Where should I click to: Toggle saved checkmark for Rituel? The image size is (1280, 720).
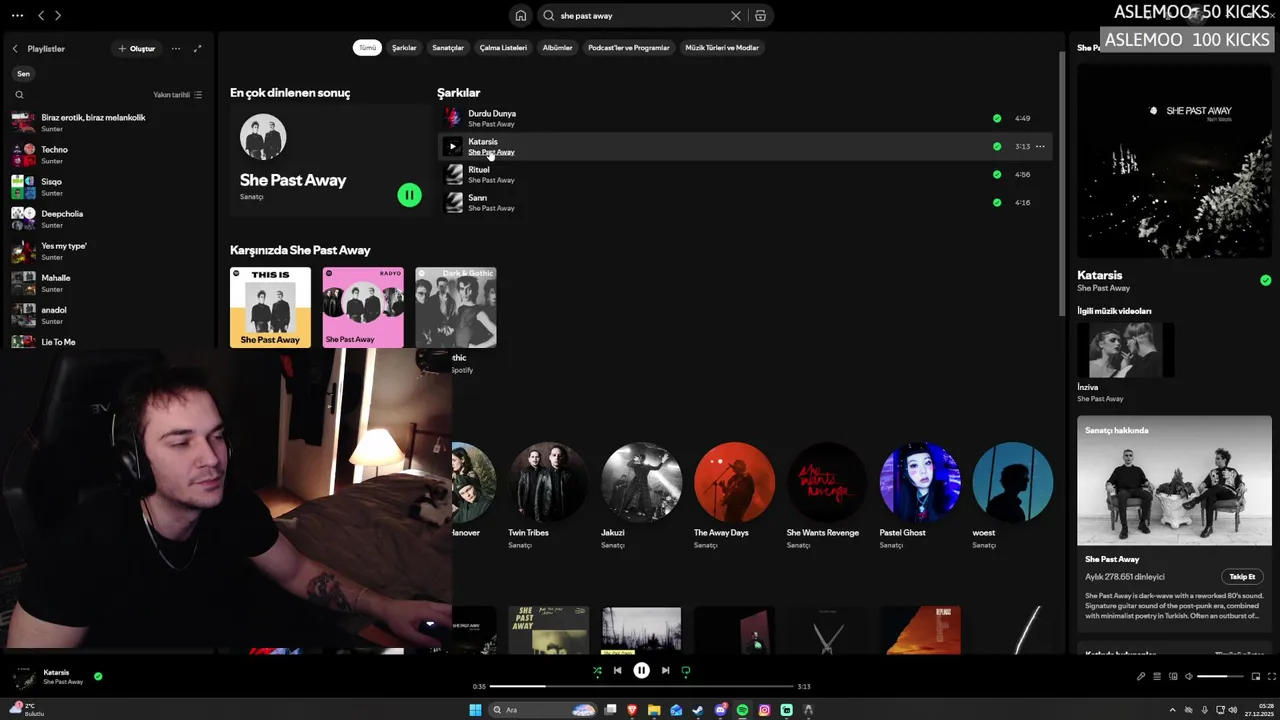997,174
